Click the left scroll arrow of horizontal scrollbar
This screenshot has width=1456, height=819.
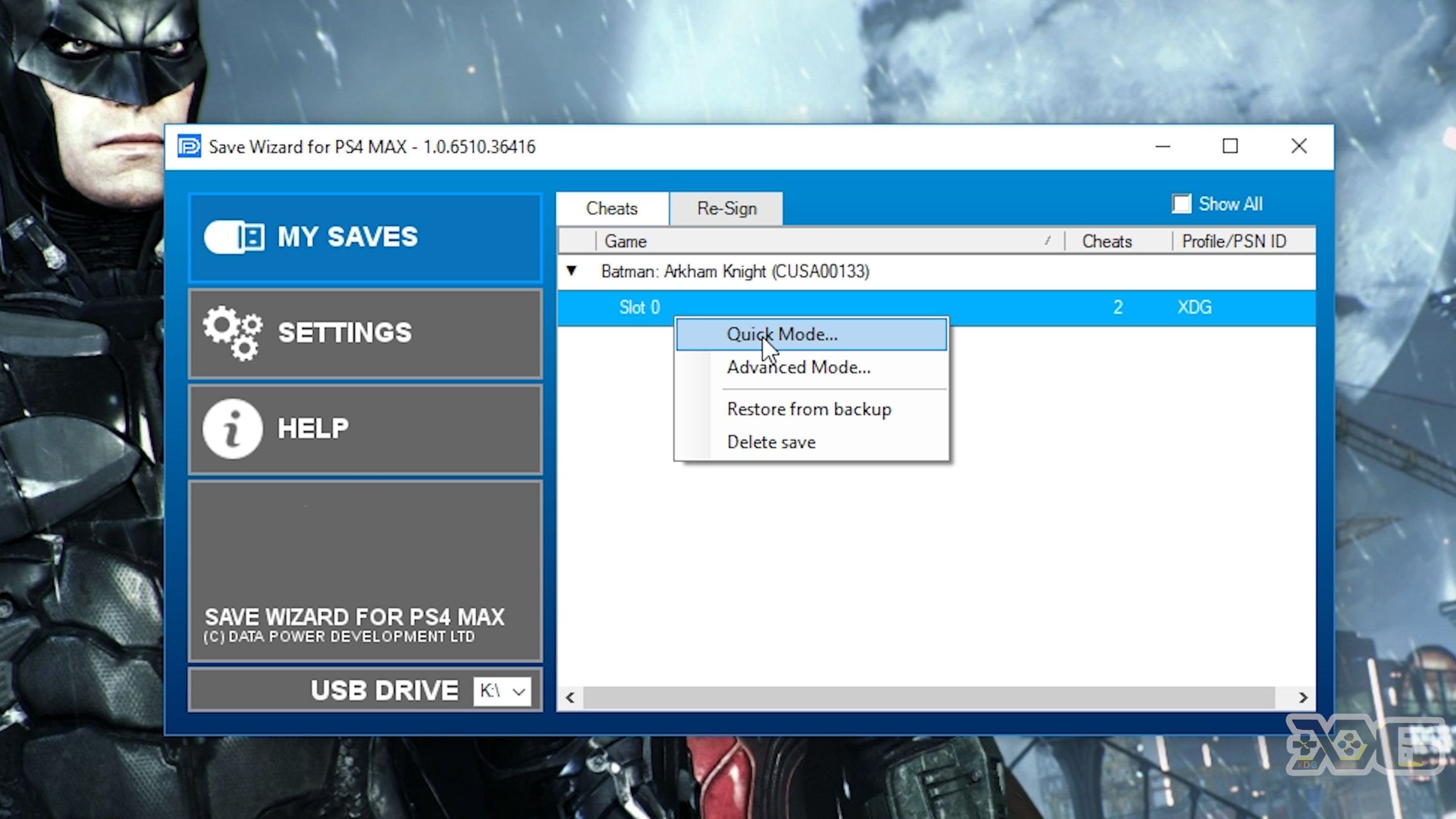click(x=571, y=698)
